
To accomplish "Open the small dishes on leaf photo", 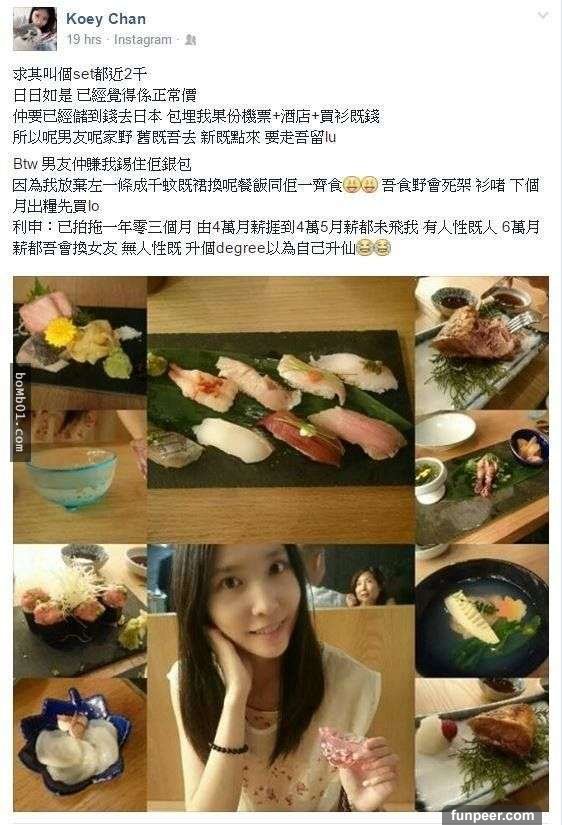I will pyautogui.click(x=481, y=477).
